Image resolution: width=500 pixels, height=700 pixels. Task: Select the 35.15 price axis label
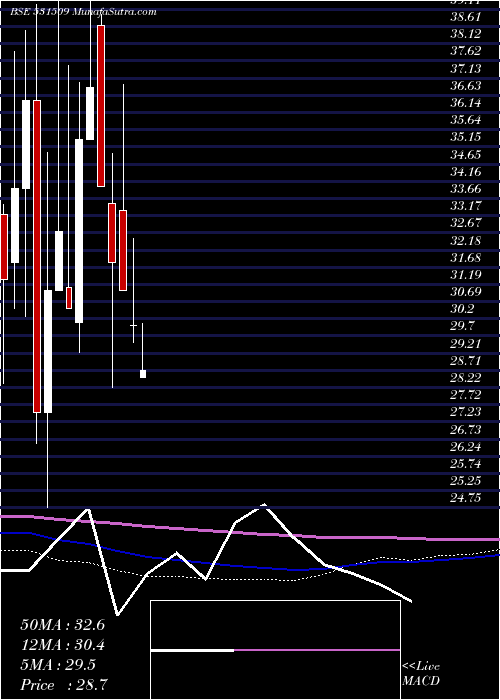tap(466, 137)
